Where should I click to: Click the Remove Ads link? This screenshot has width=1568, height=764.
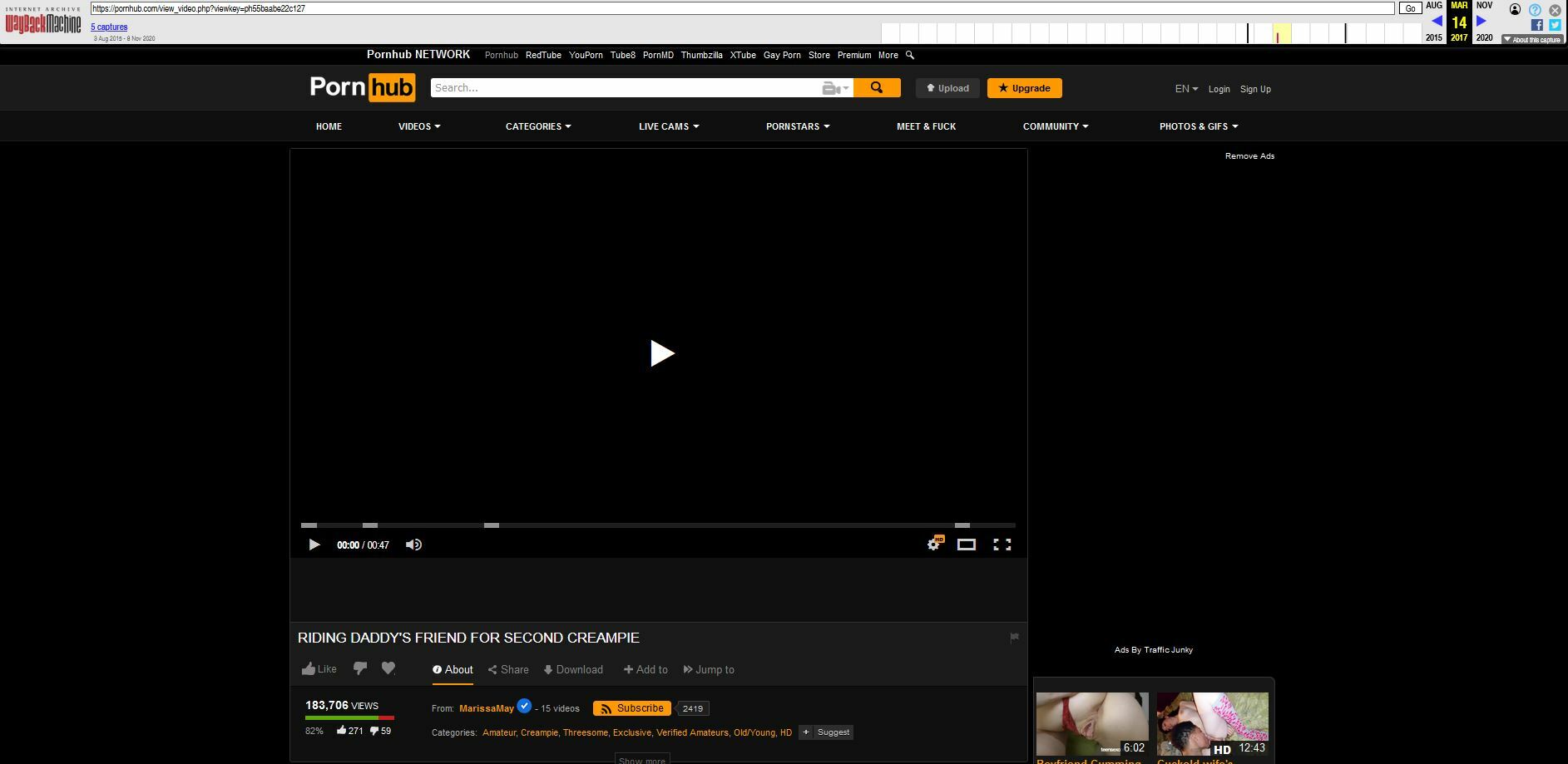tap(1249, 156)
